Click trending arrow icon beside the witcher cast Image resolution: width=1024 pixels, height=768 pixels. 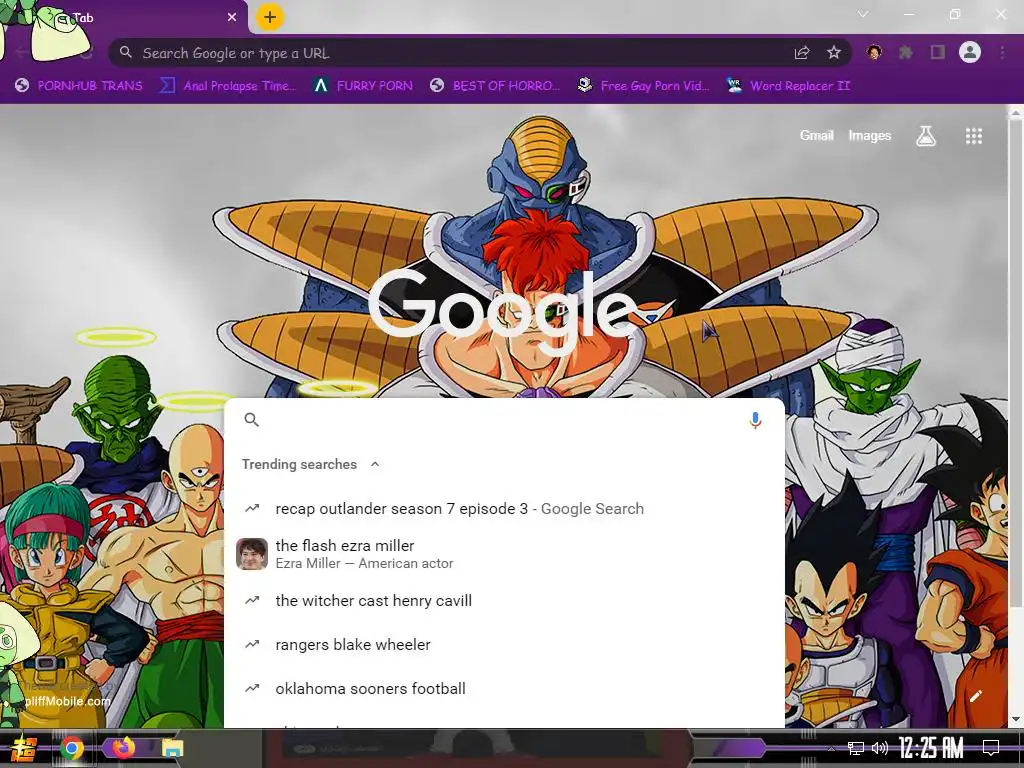[252, 600]
